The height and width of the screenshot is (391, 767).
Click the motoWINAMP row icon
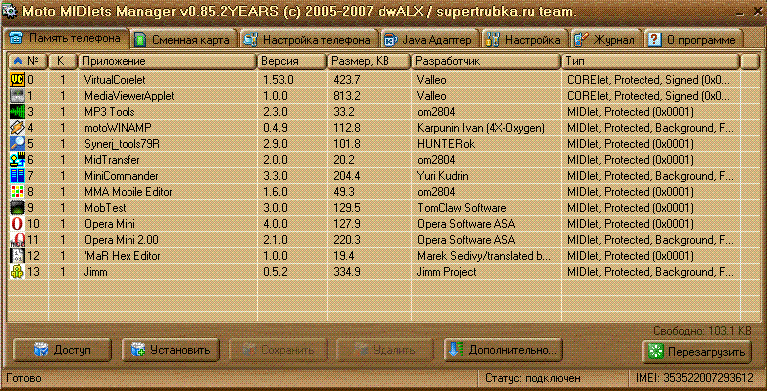pos(17,127)
